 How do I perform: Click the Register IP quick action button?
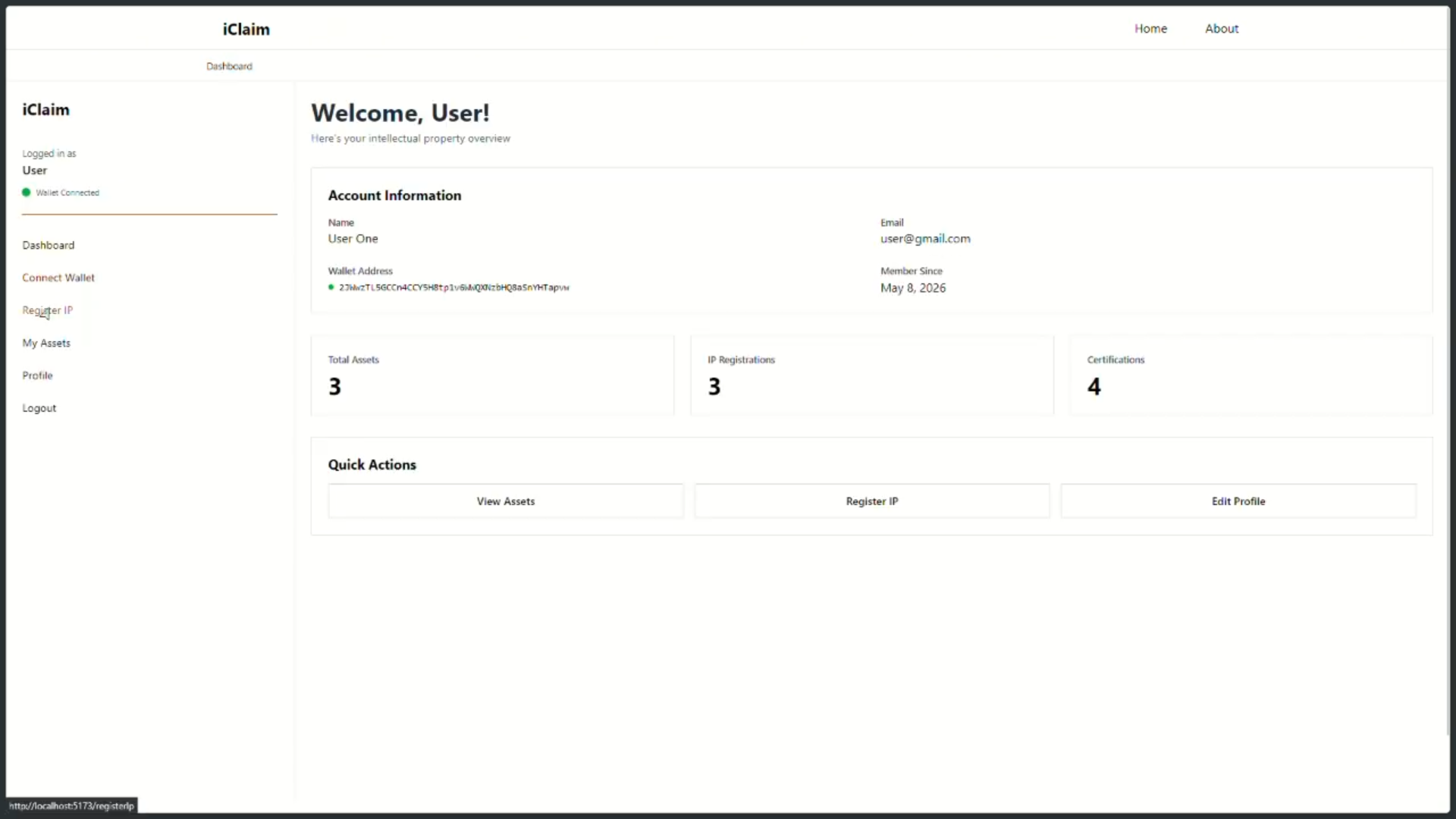click(x=872, y=501)
